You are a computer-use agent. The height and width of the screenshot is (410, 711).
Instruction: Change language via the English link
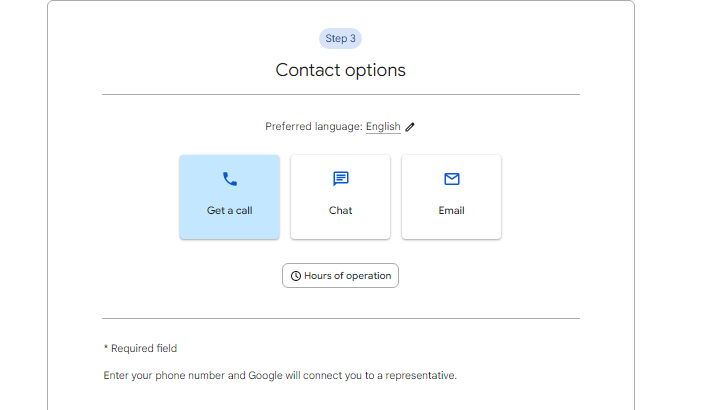coord(383,127)
